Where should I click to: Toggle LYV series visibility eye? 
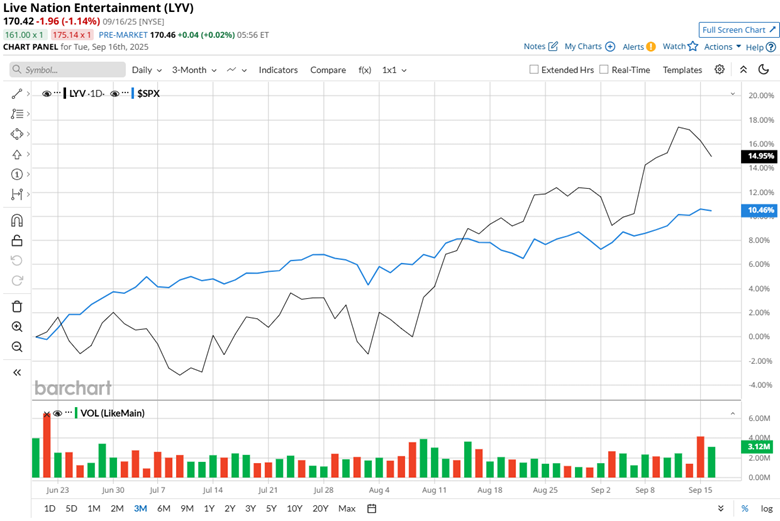(46, 94)
